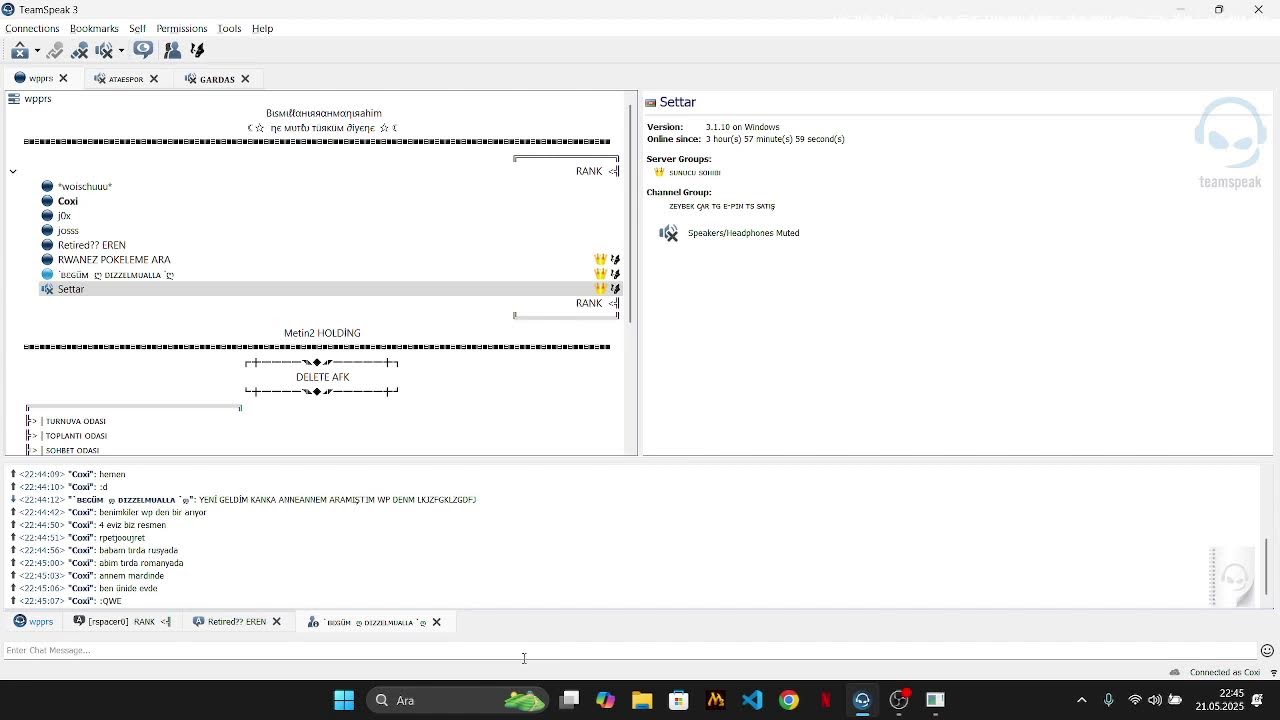Screen dimensions: 1280x720
Task: Click the greyed-out away status toolbar icon
Action: coord(55,50)
